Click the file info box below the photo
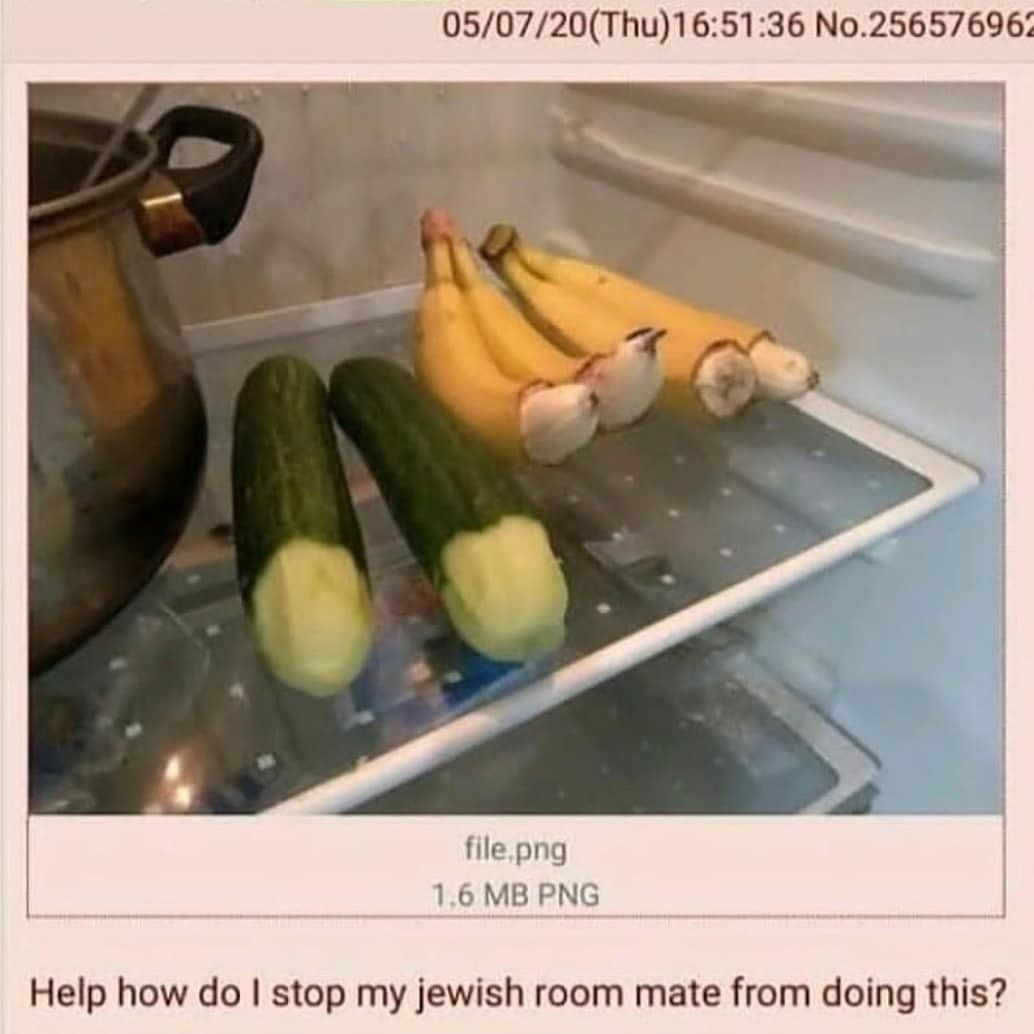The width and height of the screenshot is (1034, 1034). click(516, 866)
